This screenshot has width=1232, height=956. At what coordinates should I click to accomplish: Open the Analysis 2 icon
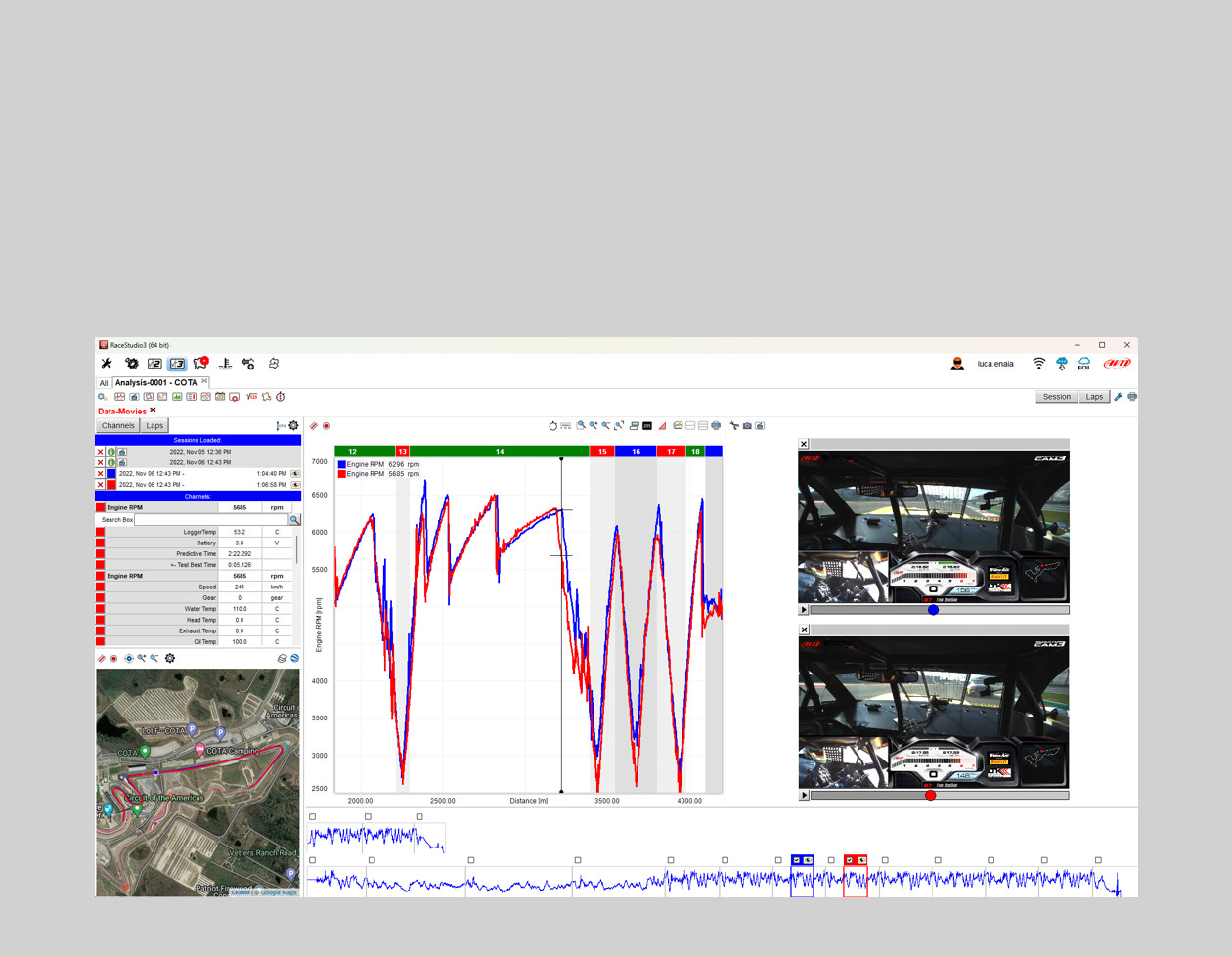[154, 364]
